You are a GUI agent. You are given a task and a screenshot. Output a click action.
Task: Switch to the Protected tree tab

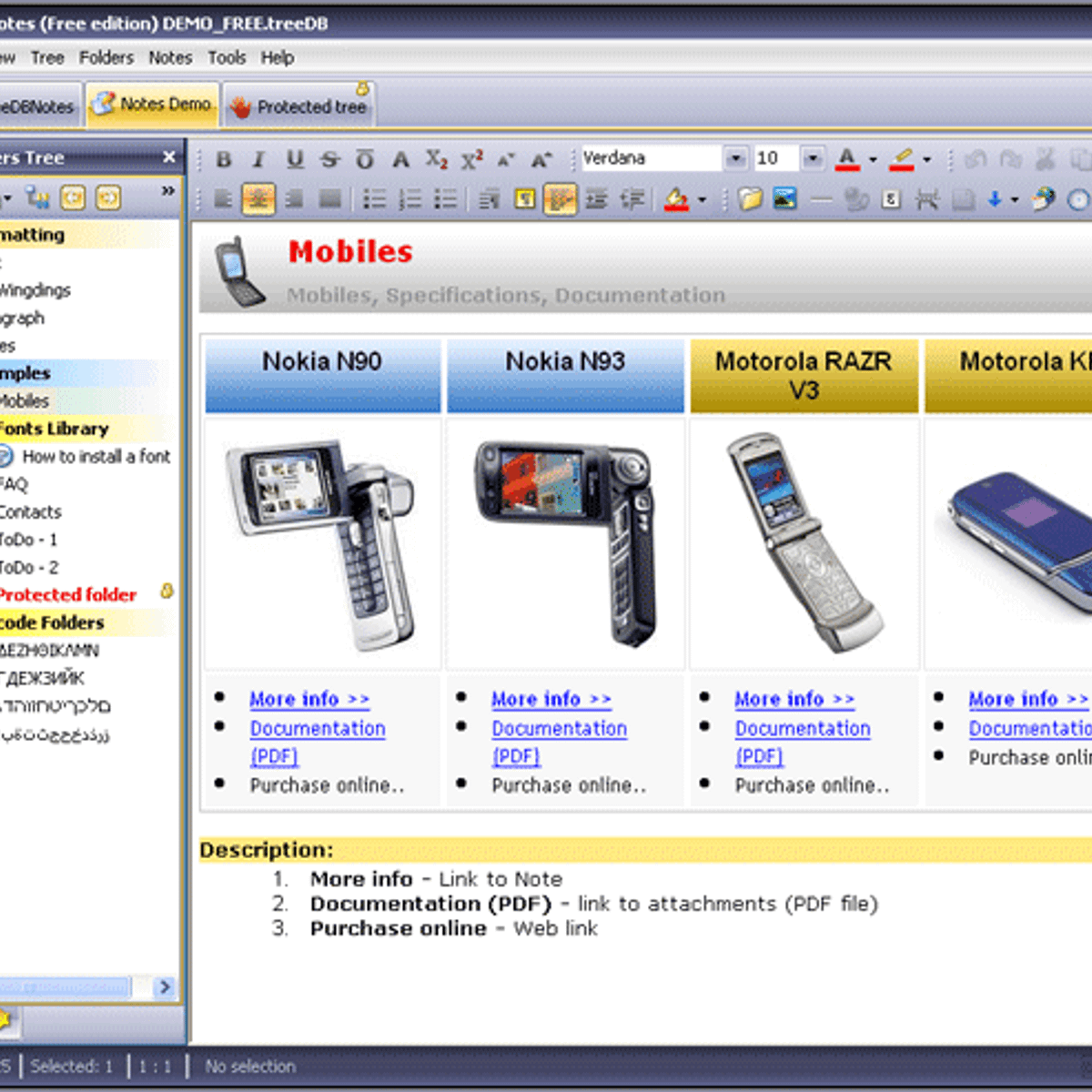click(300, 104)
